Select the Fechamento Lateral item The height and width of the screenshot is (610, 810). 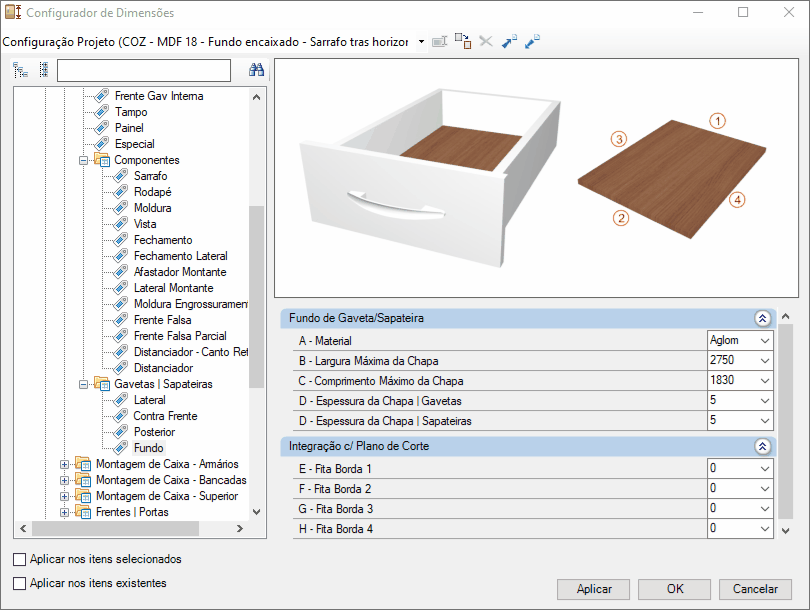180,256
